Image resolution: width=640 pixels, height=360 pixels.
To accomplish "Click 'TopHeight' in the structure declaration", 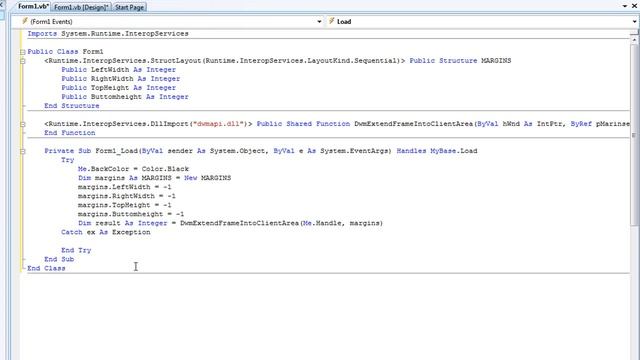I will click(110, 88).
